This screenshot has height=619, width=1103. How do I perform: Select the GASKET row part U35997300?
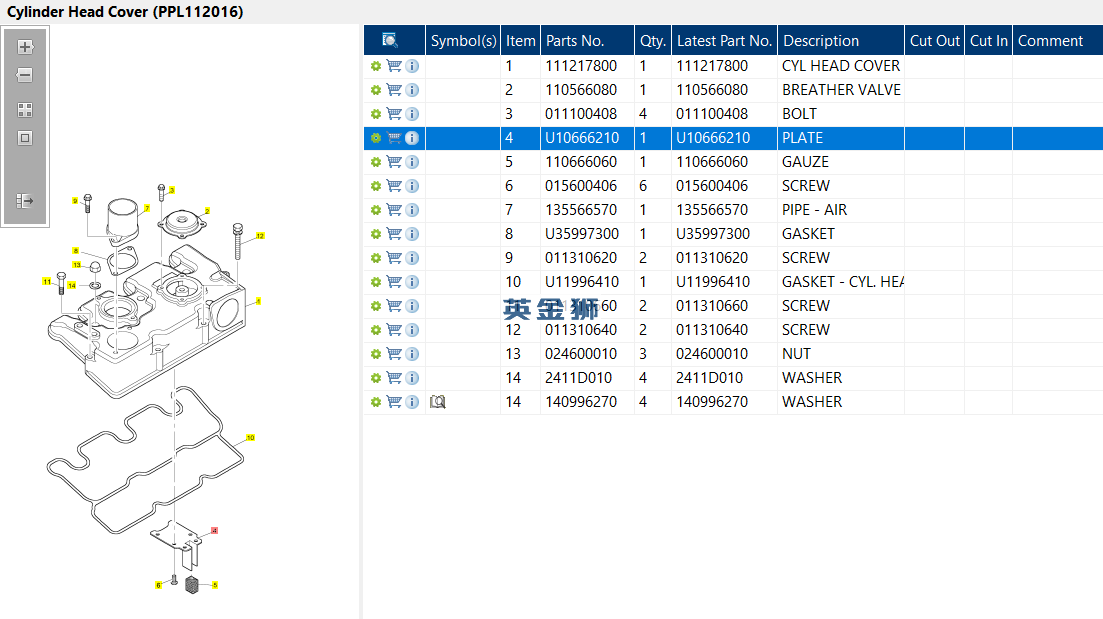tap(581, 234)
